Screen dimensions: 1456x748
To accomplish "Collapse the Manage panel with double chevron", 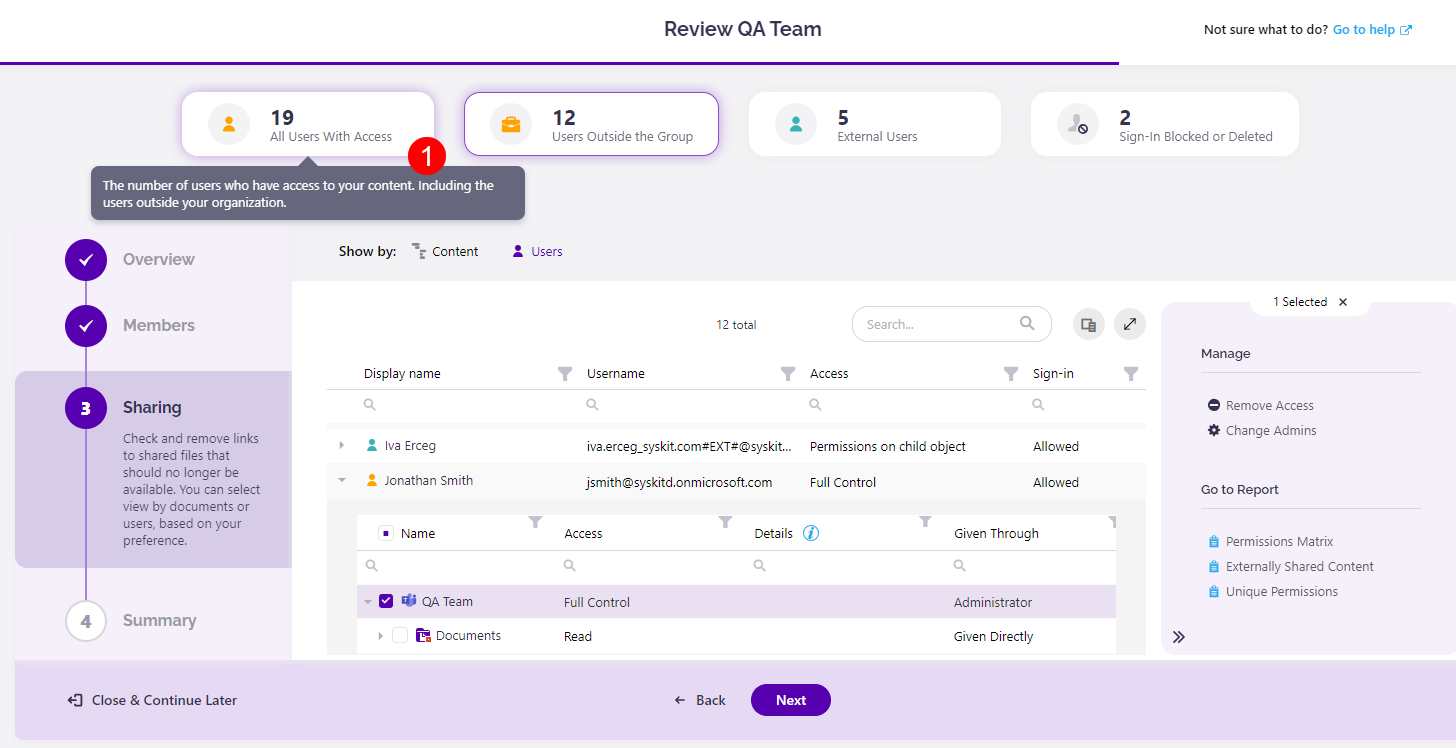I will (x=1179, y=636).
